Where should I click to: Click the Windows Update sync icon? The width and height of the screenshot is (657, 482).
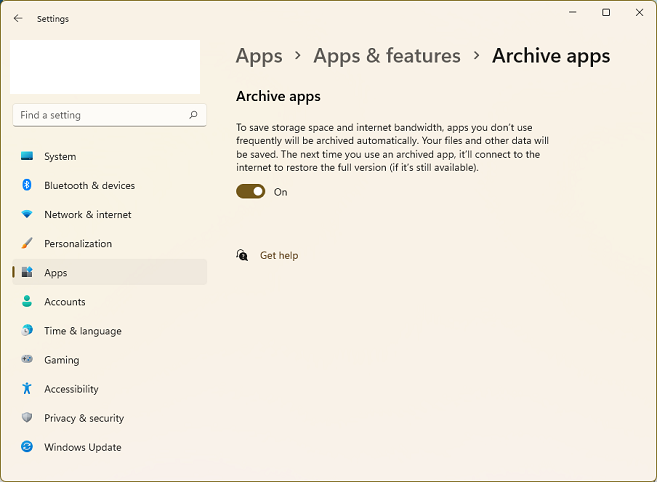pos(27,446)
